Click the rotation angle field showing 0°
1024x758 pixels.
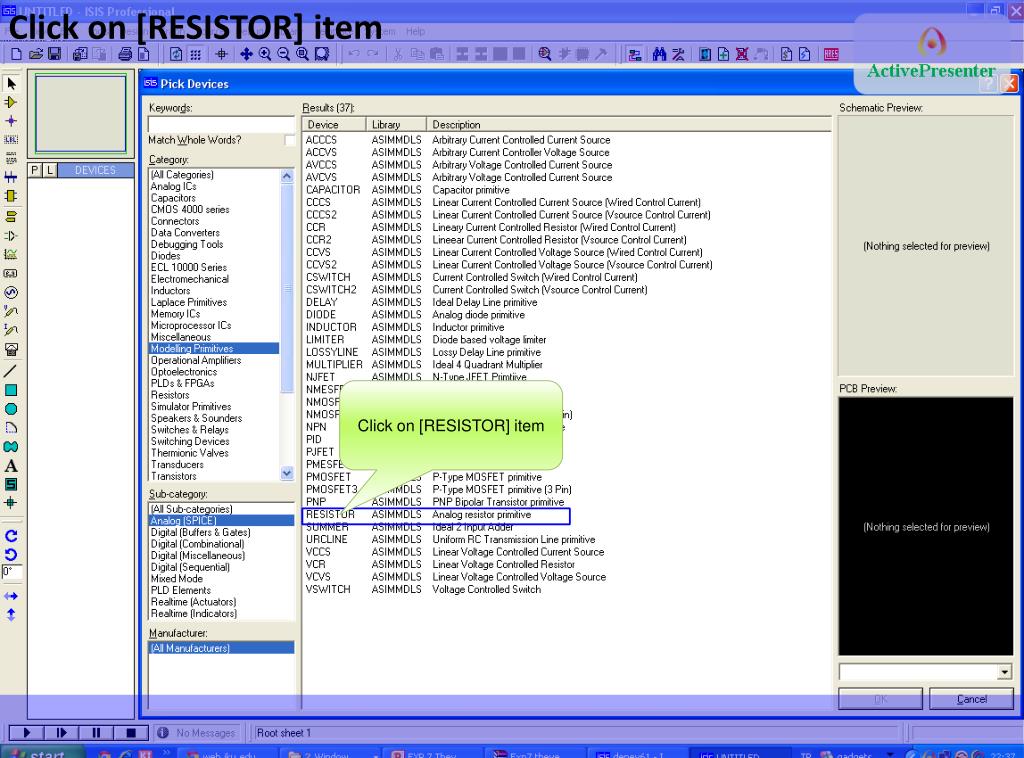(x=12, y=573)
